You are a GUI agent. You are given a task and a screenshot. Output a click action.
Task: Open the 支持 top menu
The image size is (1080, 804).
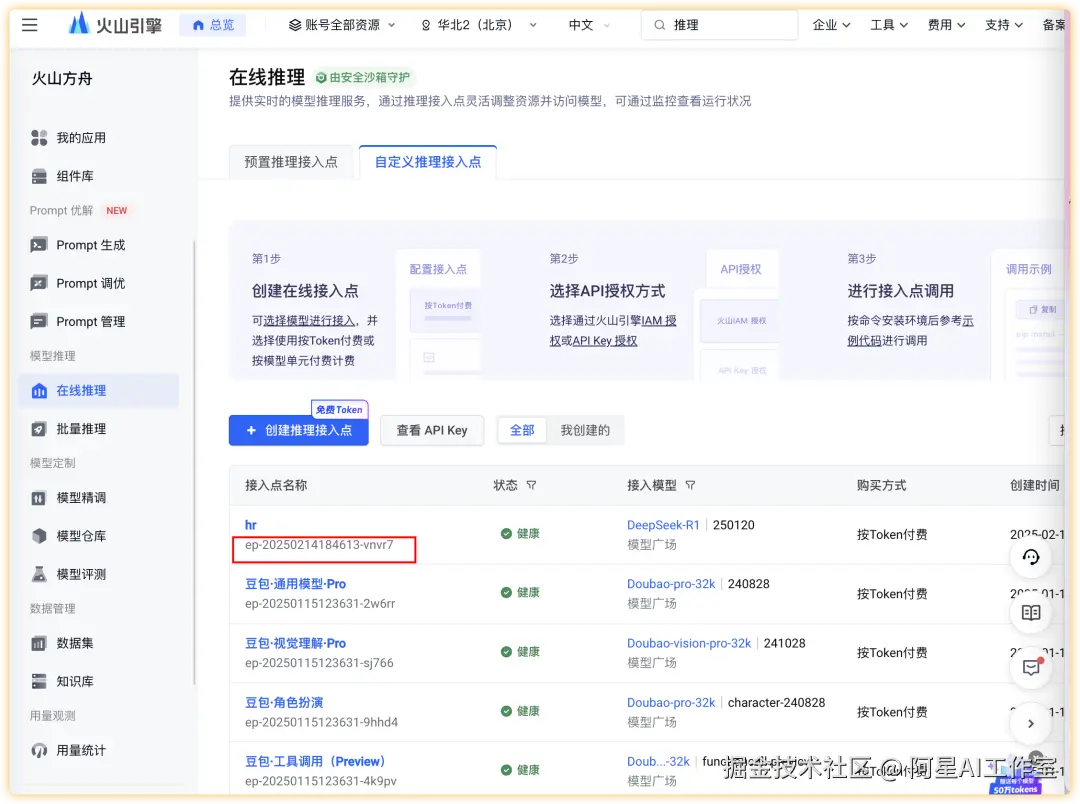click(1003, 25)
